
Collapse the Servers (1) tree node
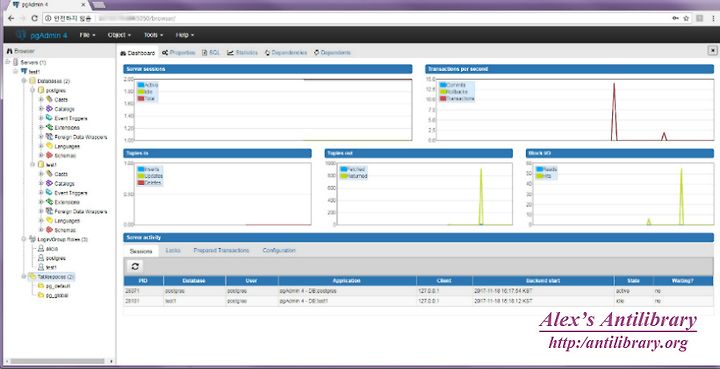(x=8, y=62)
